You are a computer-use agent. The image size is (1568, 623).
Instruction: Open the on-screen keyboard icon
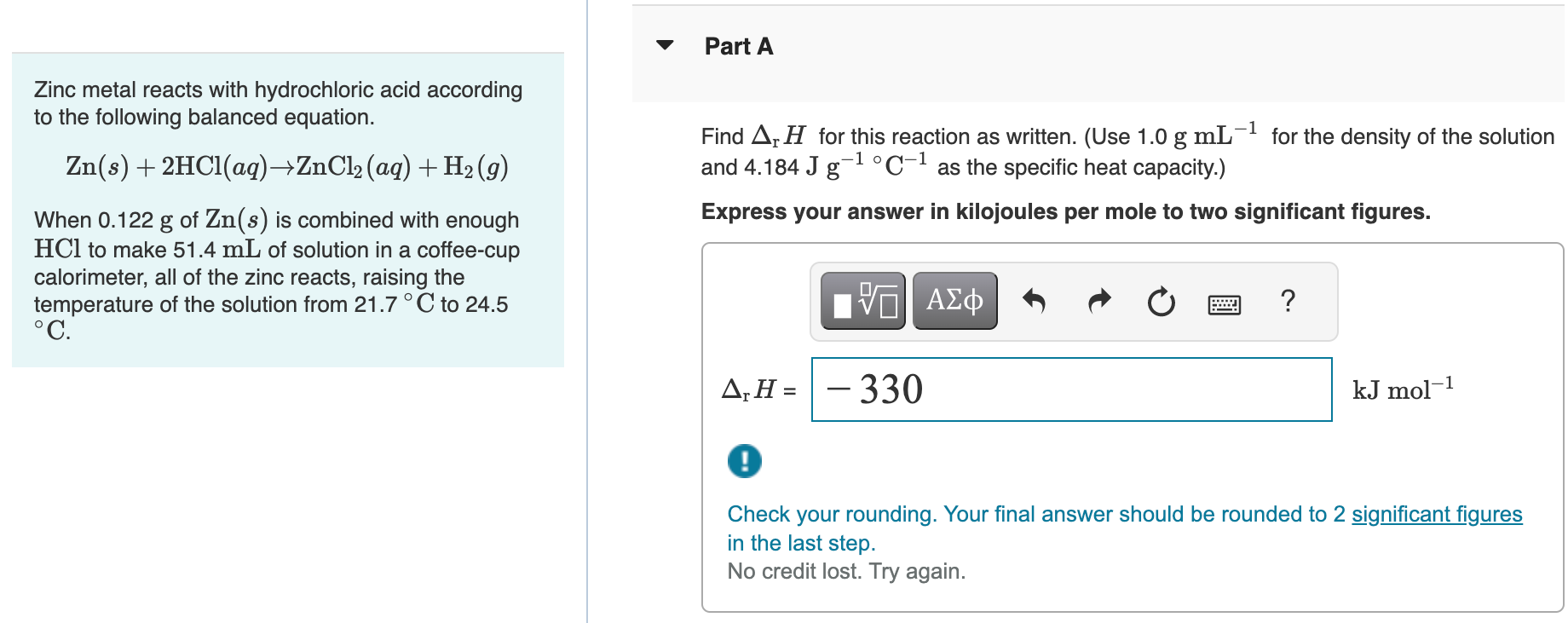click(1224, 303)
